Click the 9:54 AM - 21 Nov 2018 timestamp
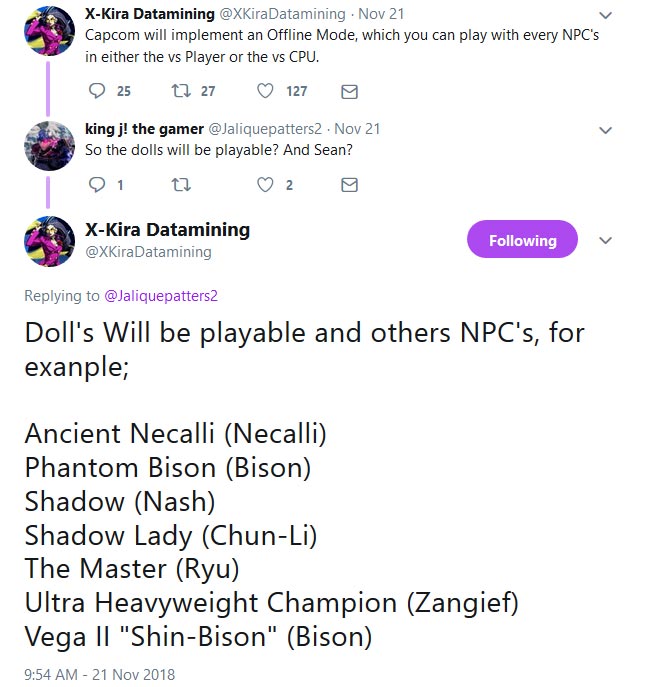 tap(100, 674)
